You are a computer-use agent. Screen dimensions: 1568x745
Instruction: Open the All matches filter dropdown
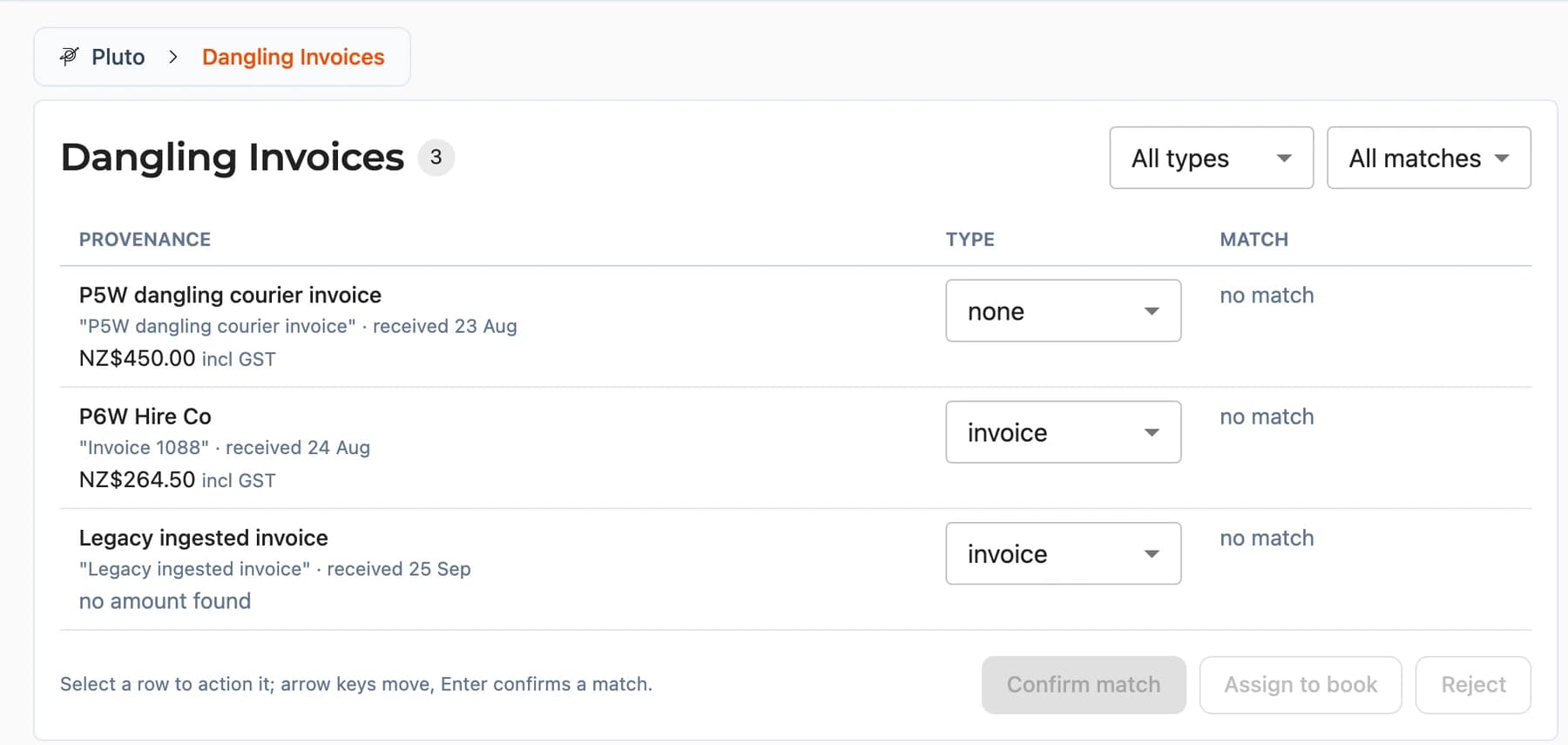pyautogui.click(x=1429, y=158)
